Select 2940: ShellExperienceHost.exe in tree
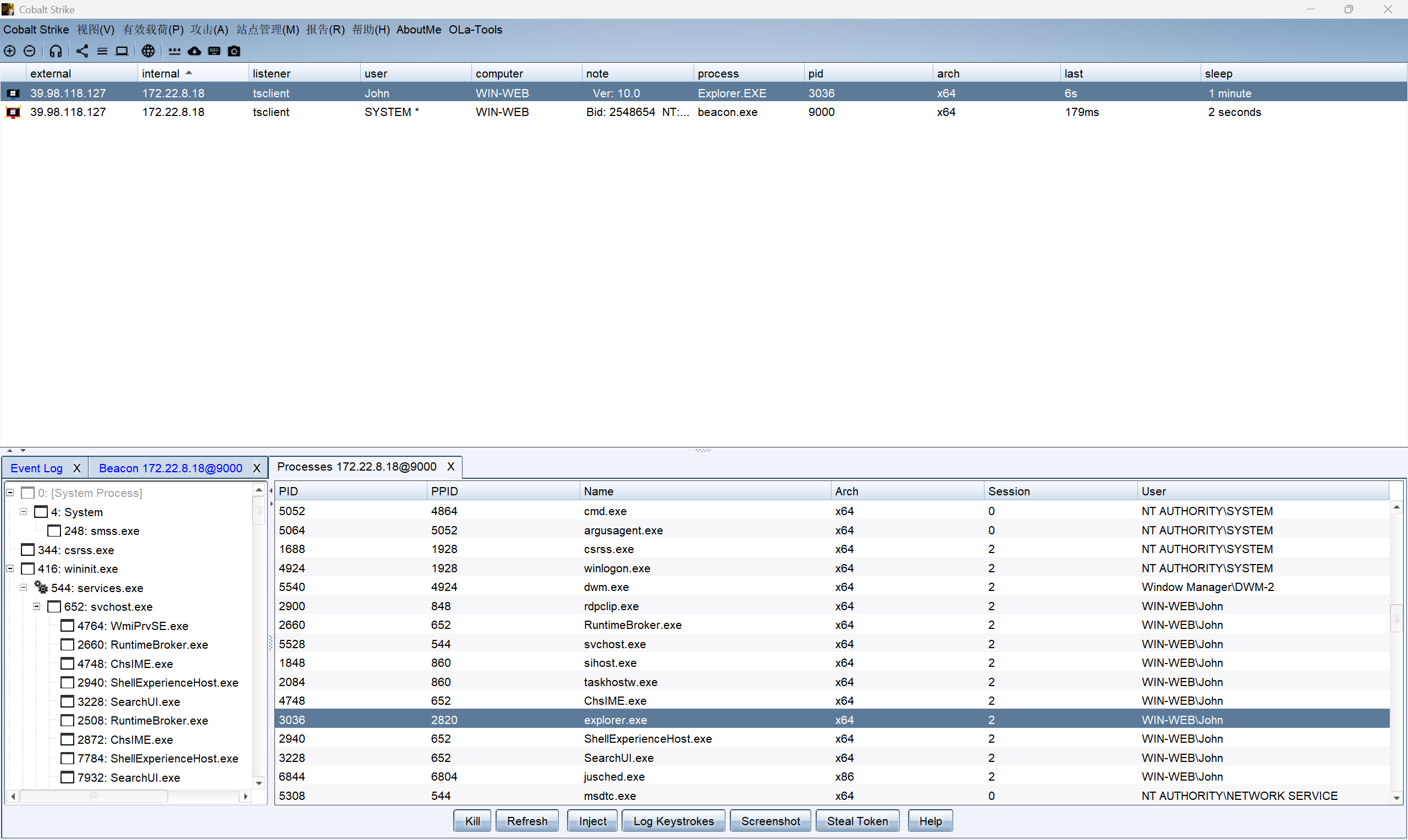The height and width of the screenshot is (840, 1408). (x=157, y=682)
